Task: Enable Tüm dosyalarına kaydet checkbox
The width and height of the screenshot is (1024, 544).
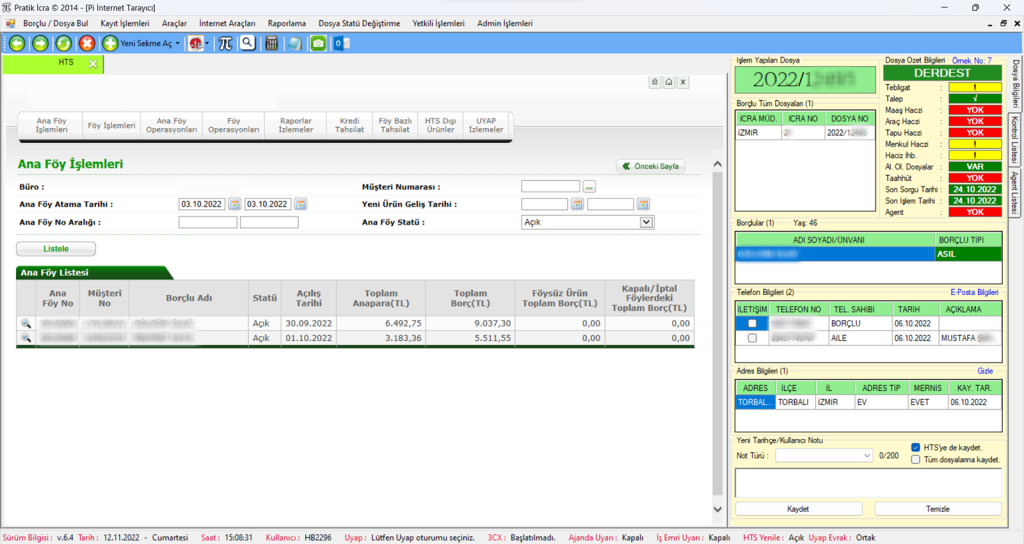Action: (916, 459)
